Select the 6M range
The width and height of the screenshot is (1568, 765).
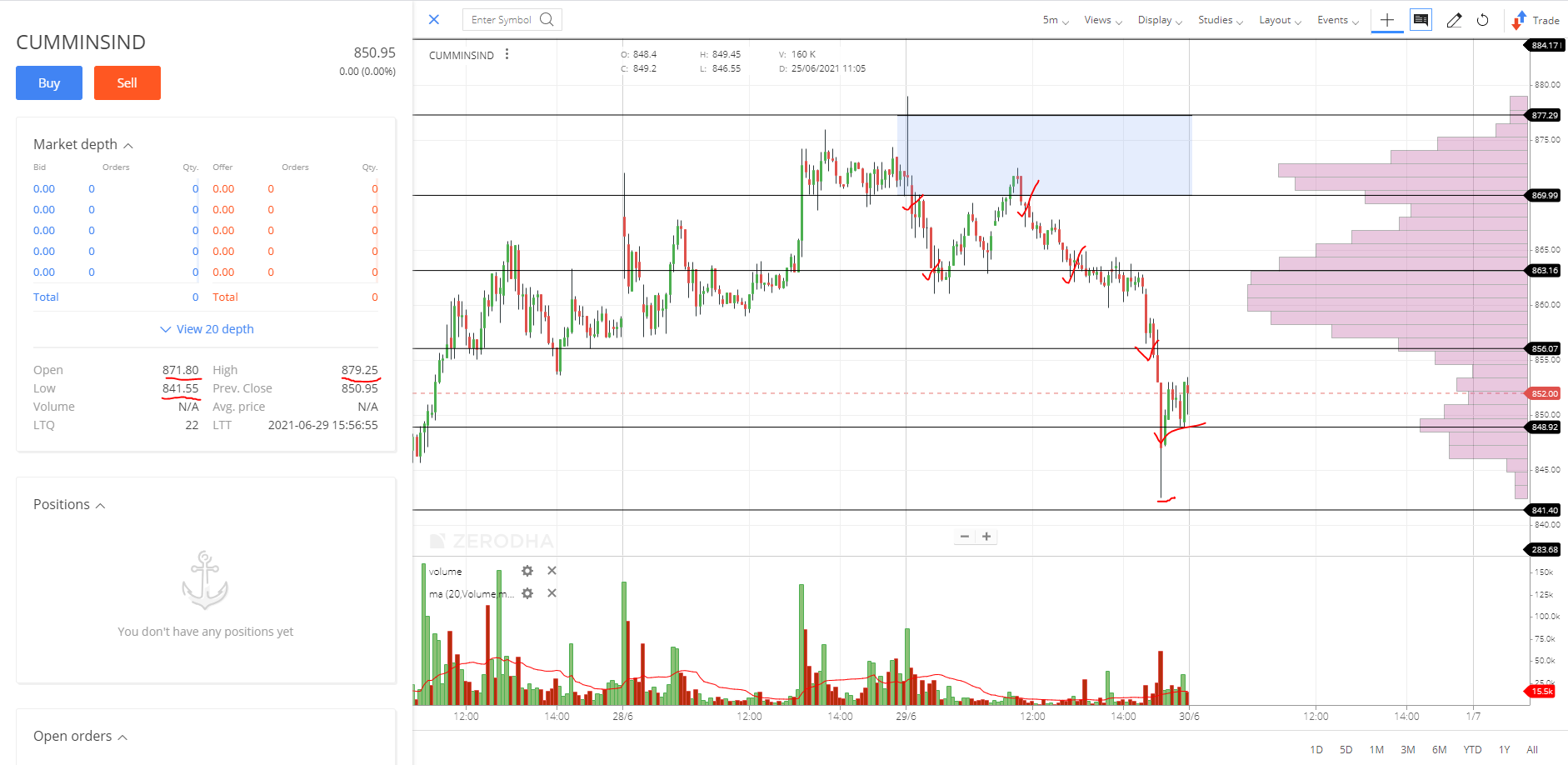tap(1440, 750)
